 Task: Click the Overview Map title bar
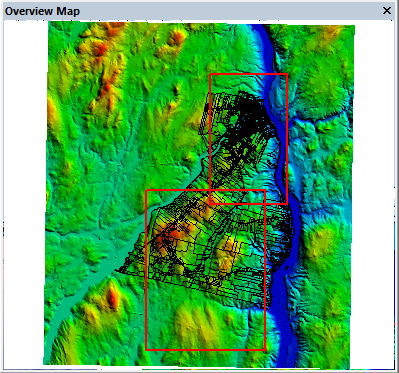click(199, 11)
